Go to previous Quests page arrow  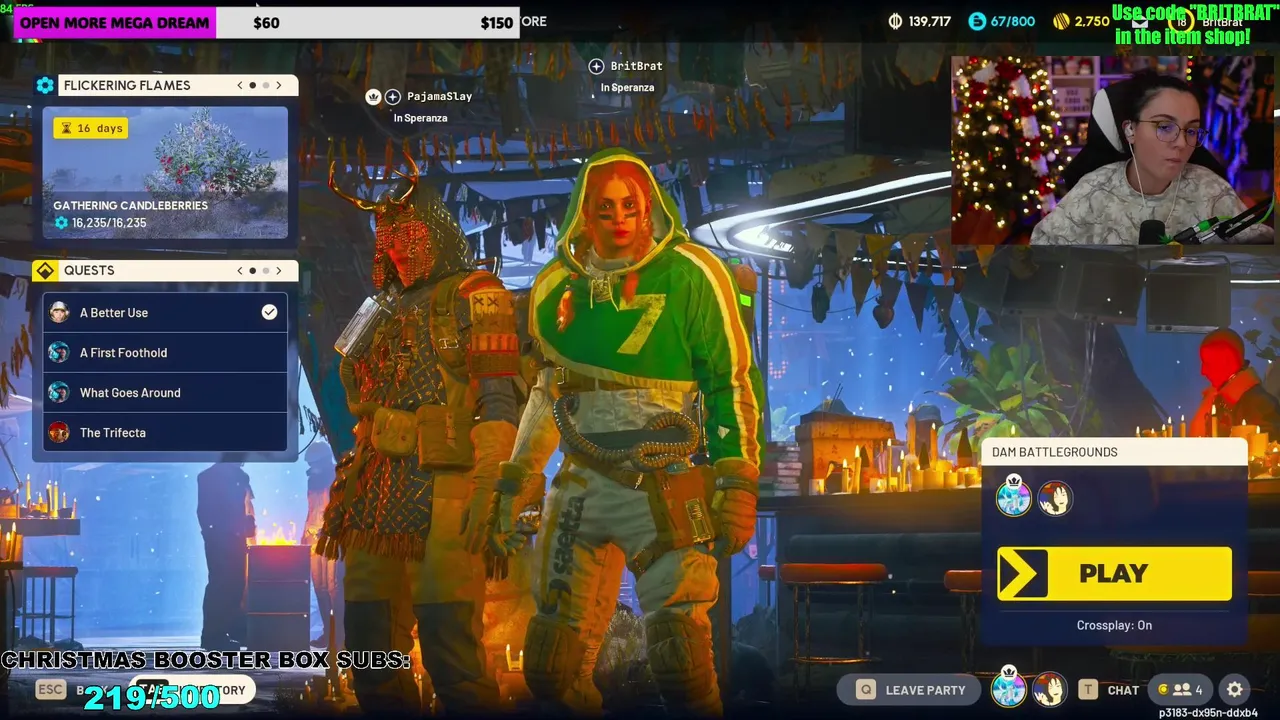point(240,270)
